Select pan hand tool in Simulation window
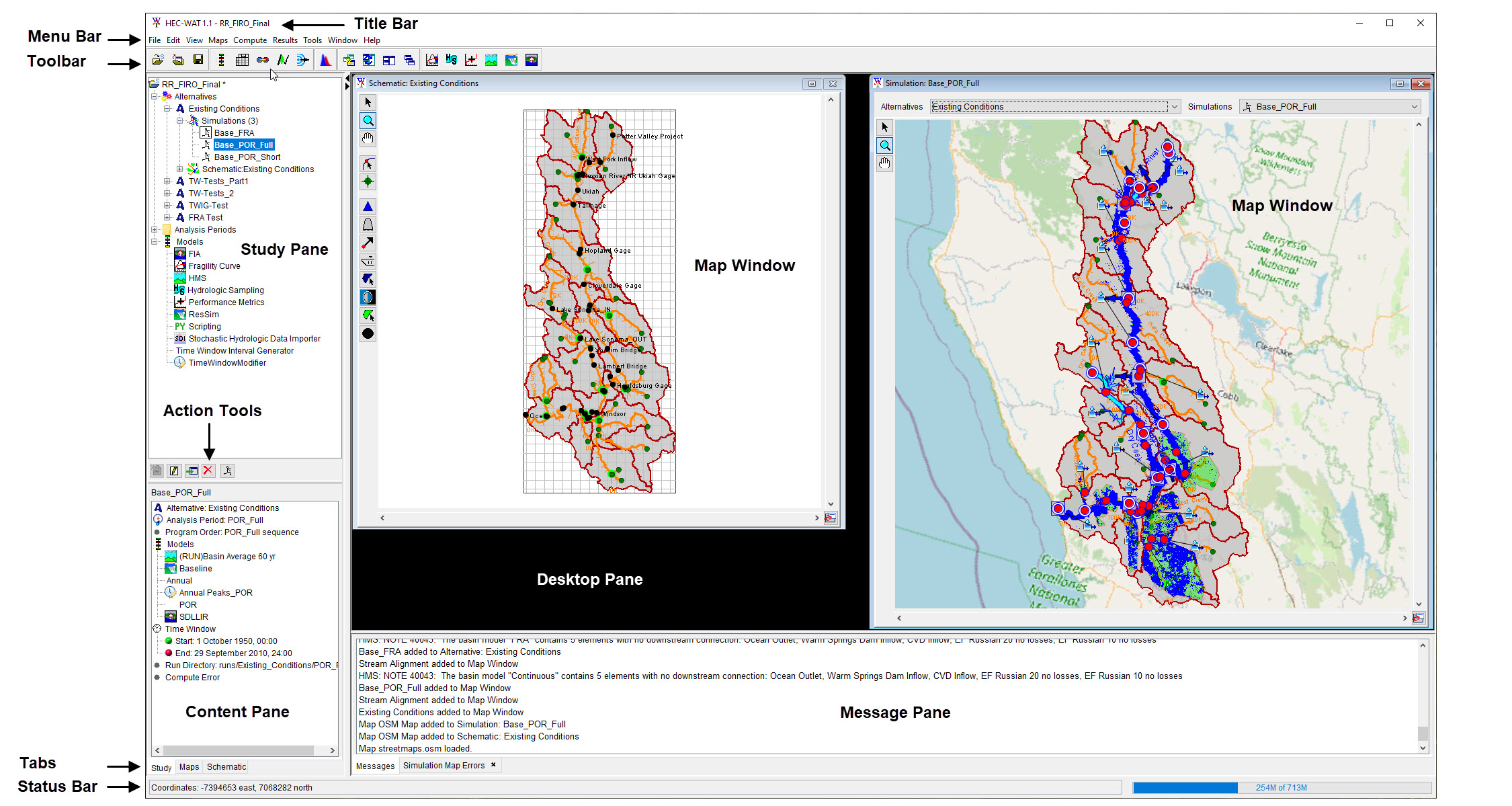Image resolution: width=1512 pixels, height=806 pixels. tap(885, 163)
